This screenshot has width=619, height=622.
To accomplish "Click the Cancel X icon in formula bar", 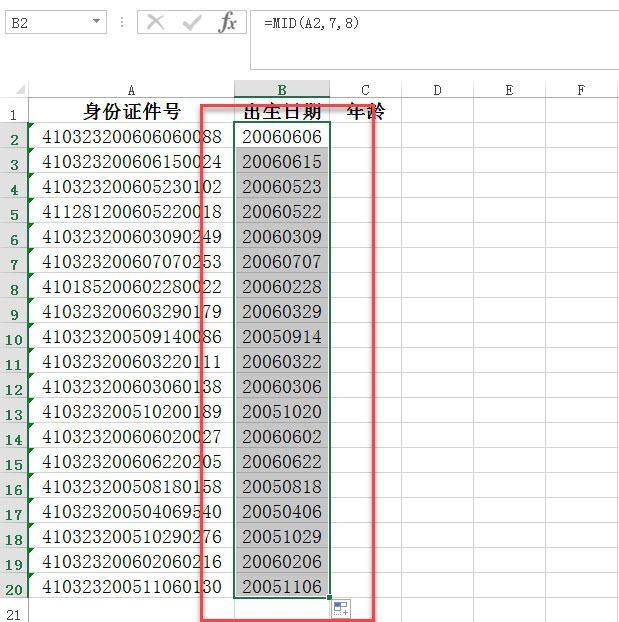I will [156, 22].
